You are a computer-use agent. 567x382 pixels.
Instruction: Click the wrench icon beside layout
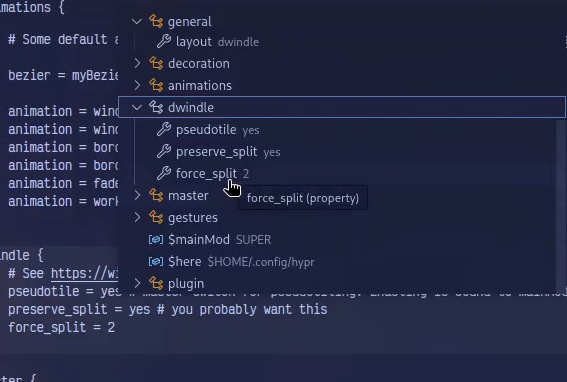pyautogui.click(x=164, y=41)
